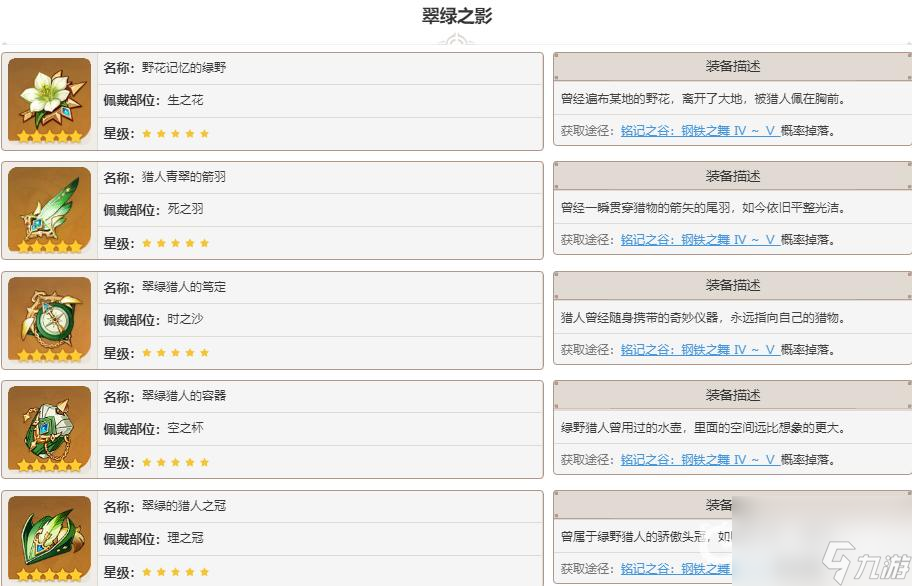Click star rating in 野花记忆的绿野 row
The height and width of the screenshot is (586, 912).
click(176, 134)
